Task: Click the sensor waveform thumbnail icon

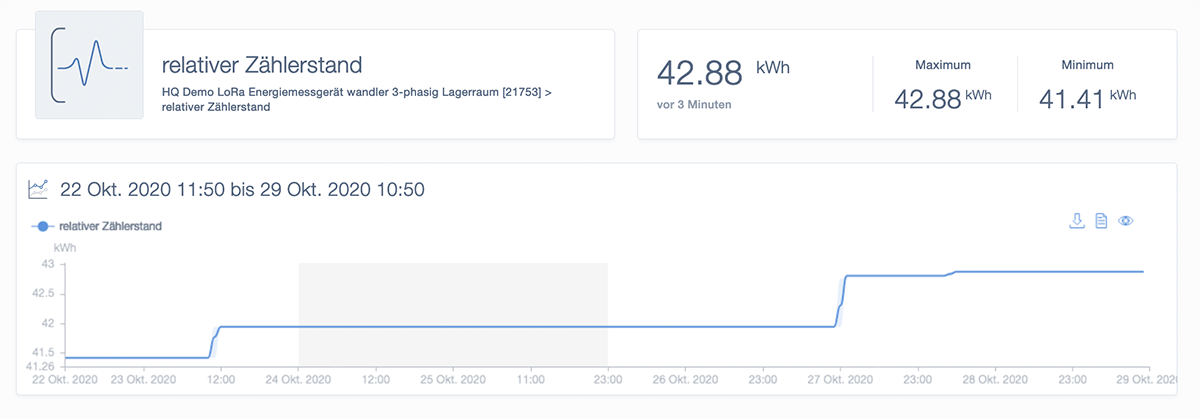Action: [x=89, y=65]
